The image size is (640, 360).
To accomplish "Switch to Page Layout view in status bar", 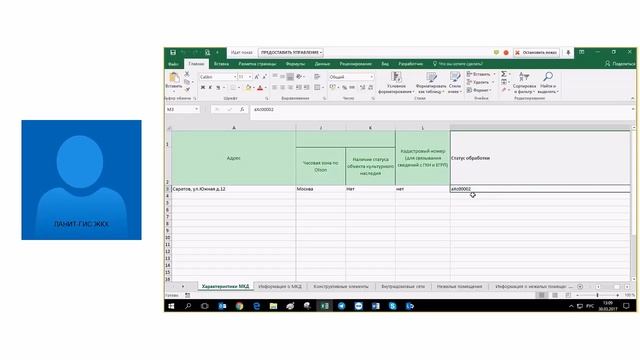I will click(555, 295).
